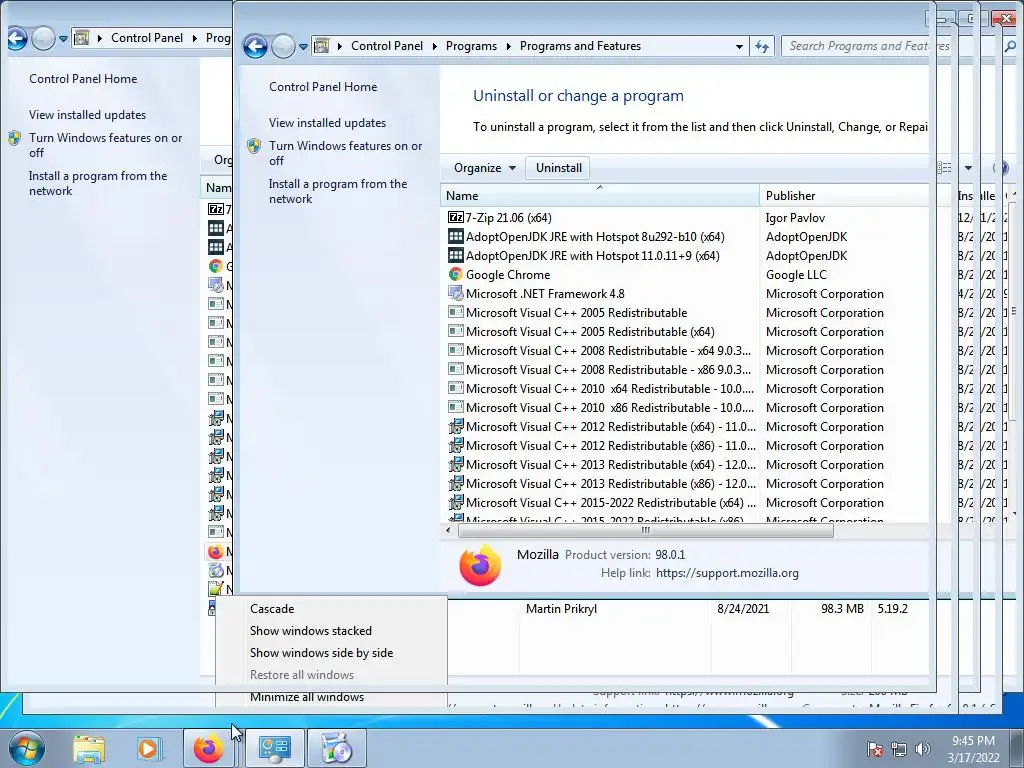This screenshot has width=1024, height=768.
Task: Select the Visual C++ 2012 Redistributable (x64) icon
Action: (x=455, y=426)
